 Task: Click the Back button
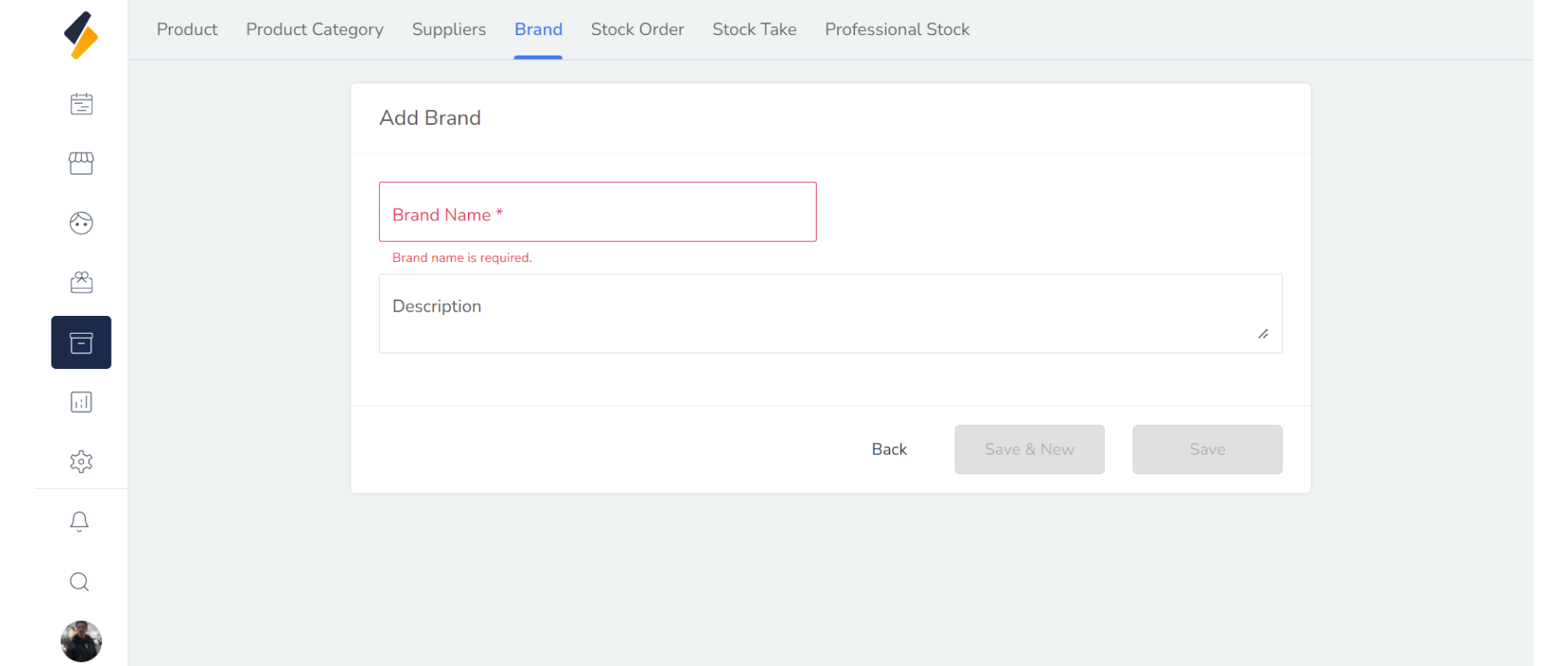(x=889, y=450)
